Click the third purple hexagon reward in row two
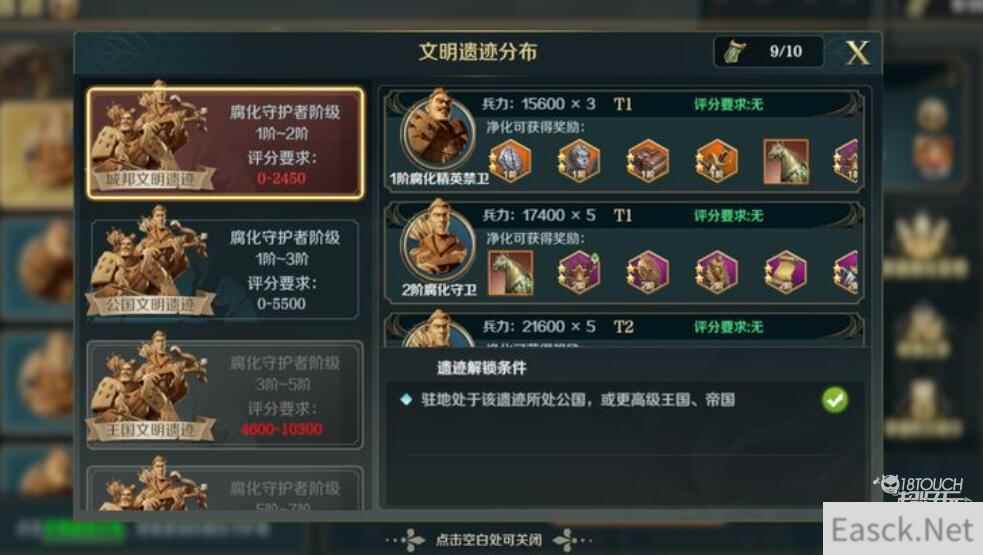983x555 pixels. coord(716,272)
